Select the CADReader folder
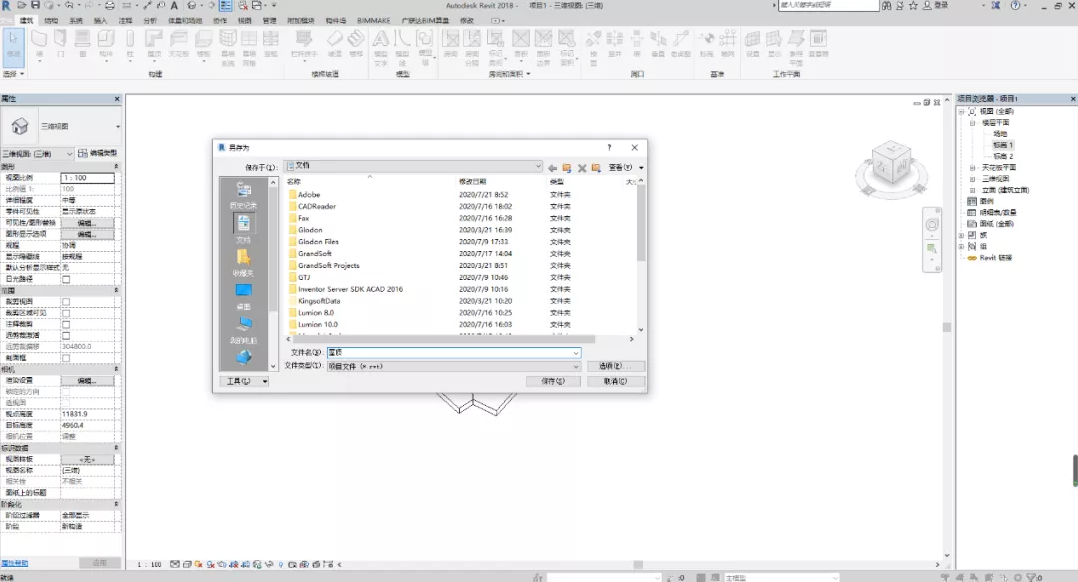 coord(317,206)
